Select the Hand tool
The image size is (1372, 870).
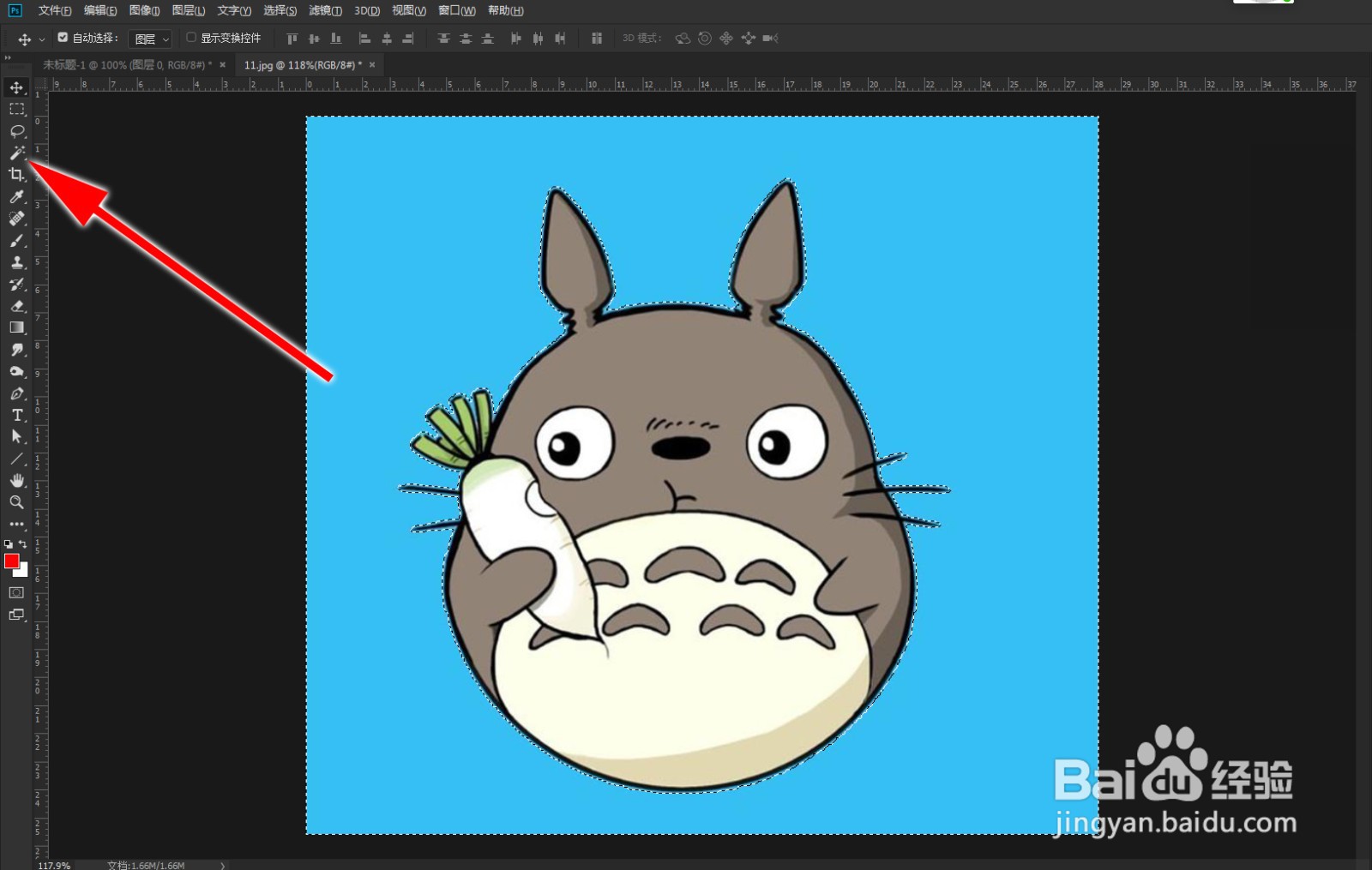[x=16, y=480]
